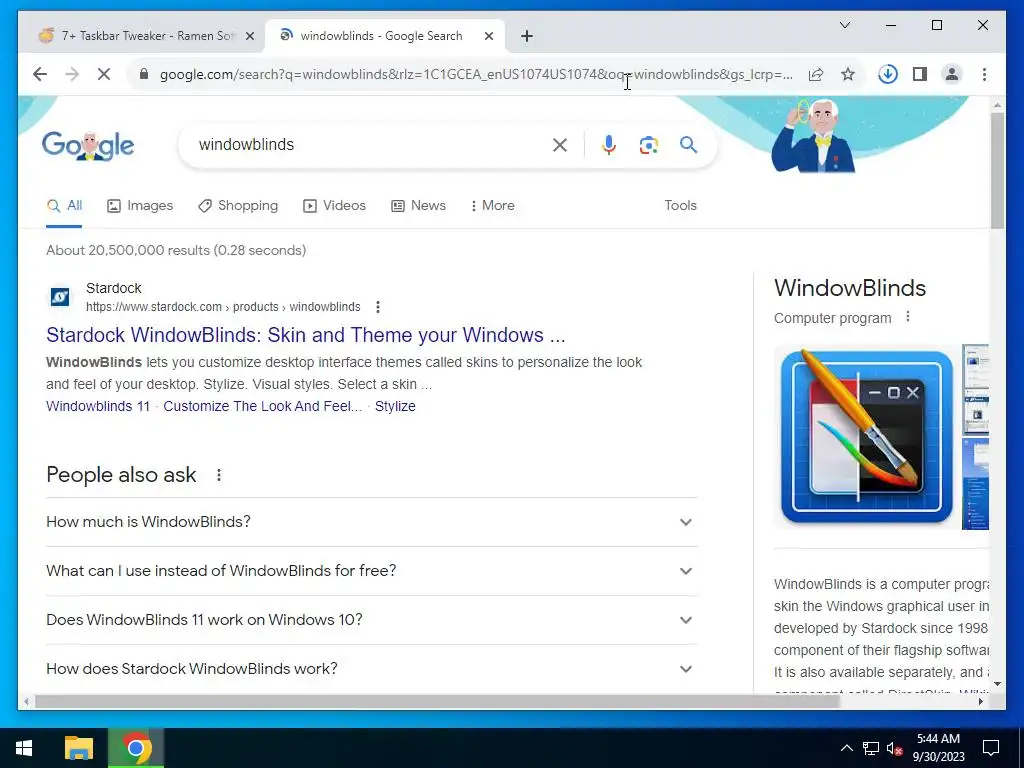Image resolution: width=1024 pixels, height=768 pixels.
Task: Open the WindowBlinds paintbrush logo image
Action: [867, 437]
